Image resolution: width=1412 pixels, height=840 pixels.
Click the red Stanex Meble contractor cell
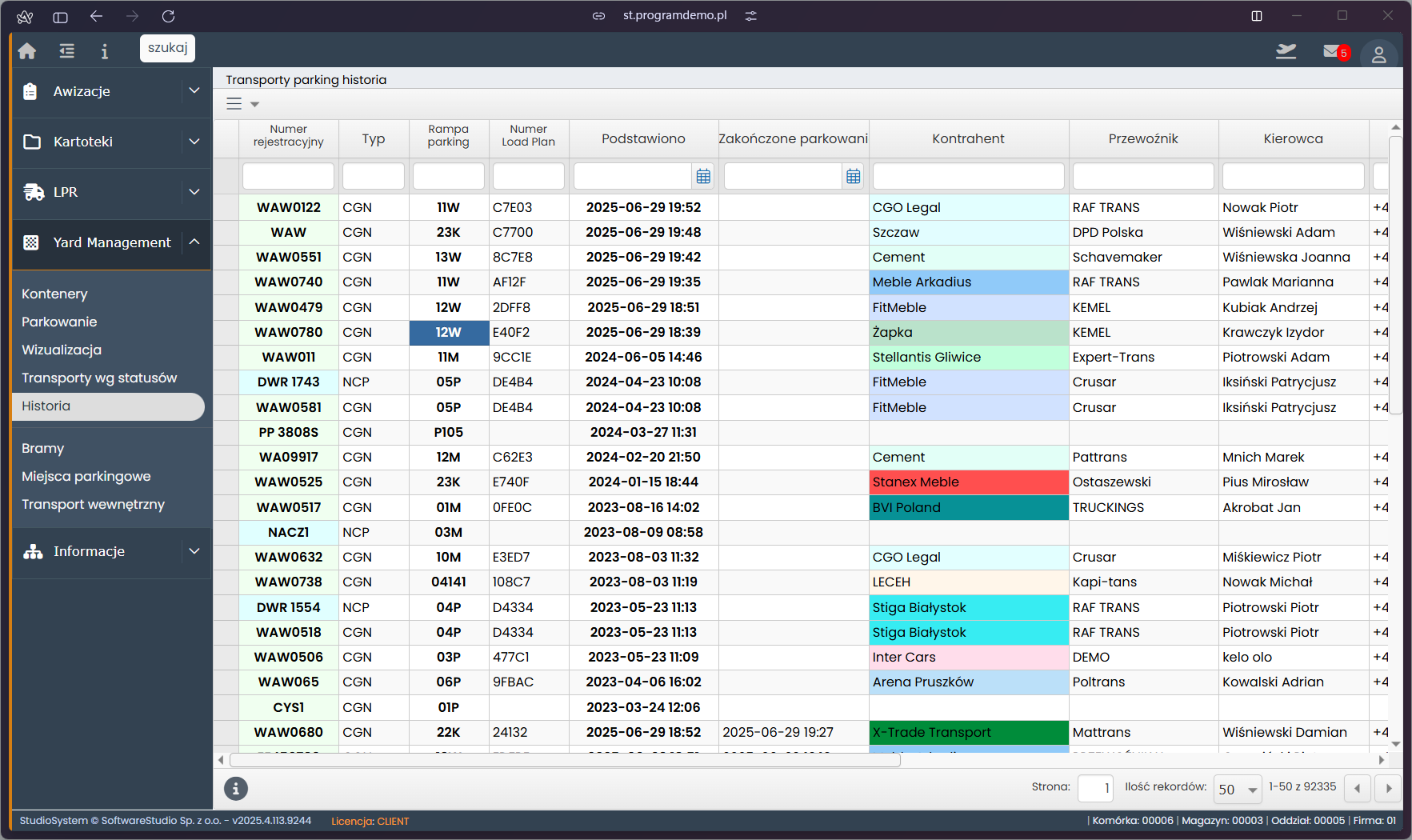pos(968,482)
